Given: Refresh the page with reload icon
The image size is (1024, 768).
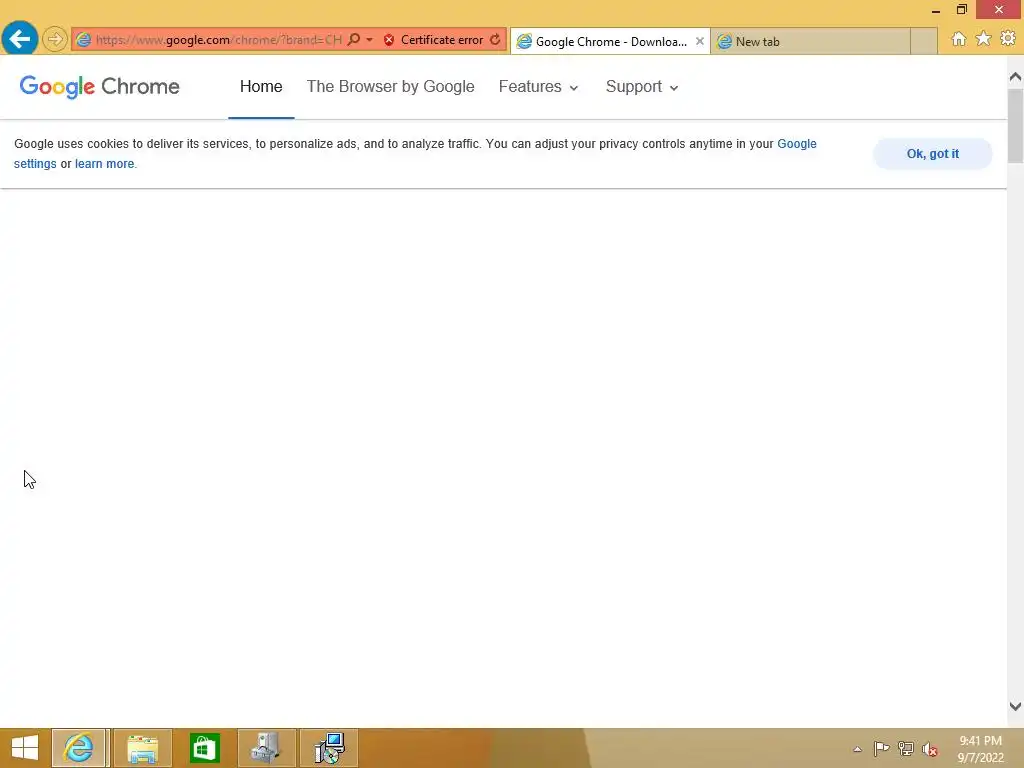Looking at the screenshot, I should [x=495, y=40].
